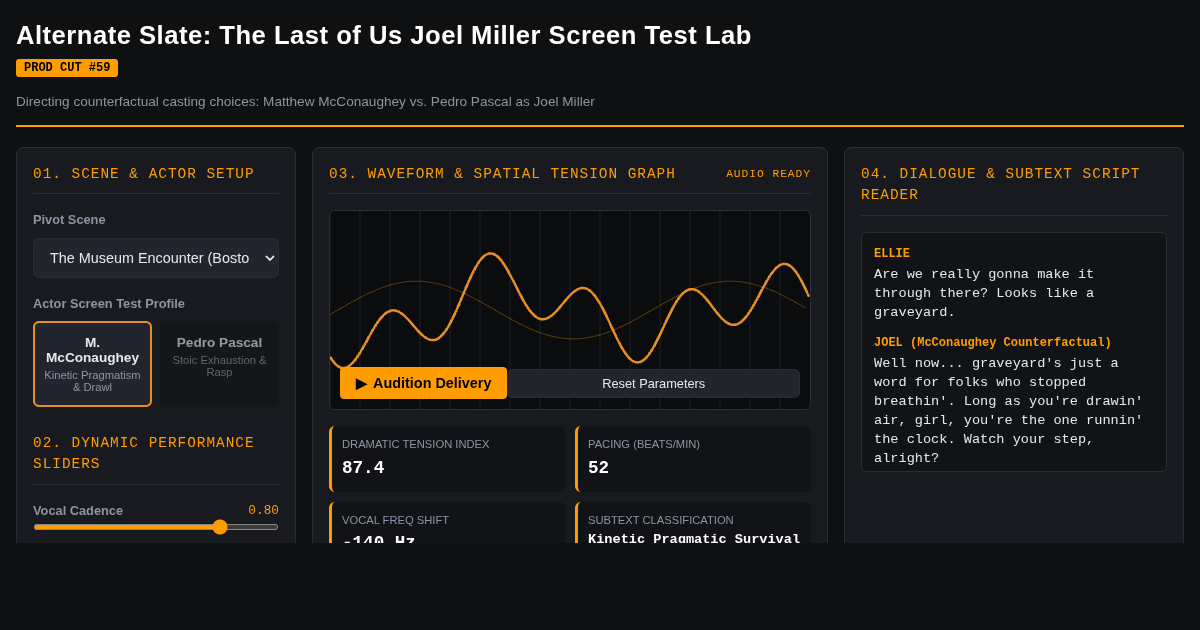The width and height of the screenshot is (1200, 630).
Task: Click the JOEL (McConaughey Counterfactual) speaker label
Action: pyautogui.click(x=993, y=343)
